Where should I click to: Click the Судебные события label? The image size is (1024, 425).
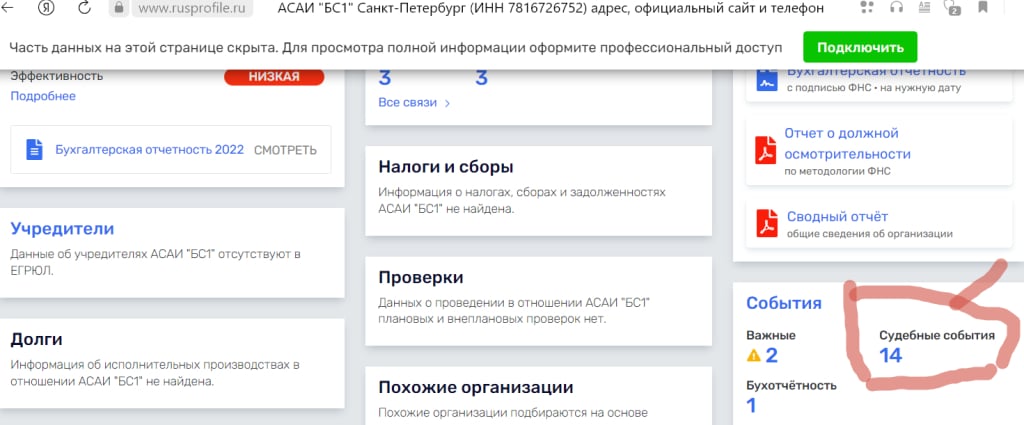coord(937,336)
